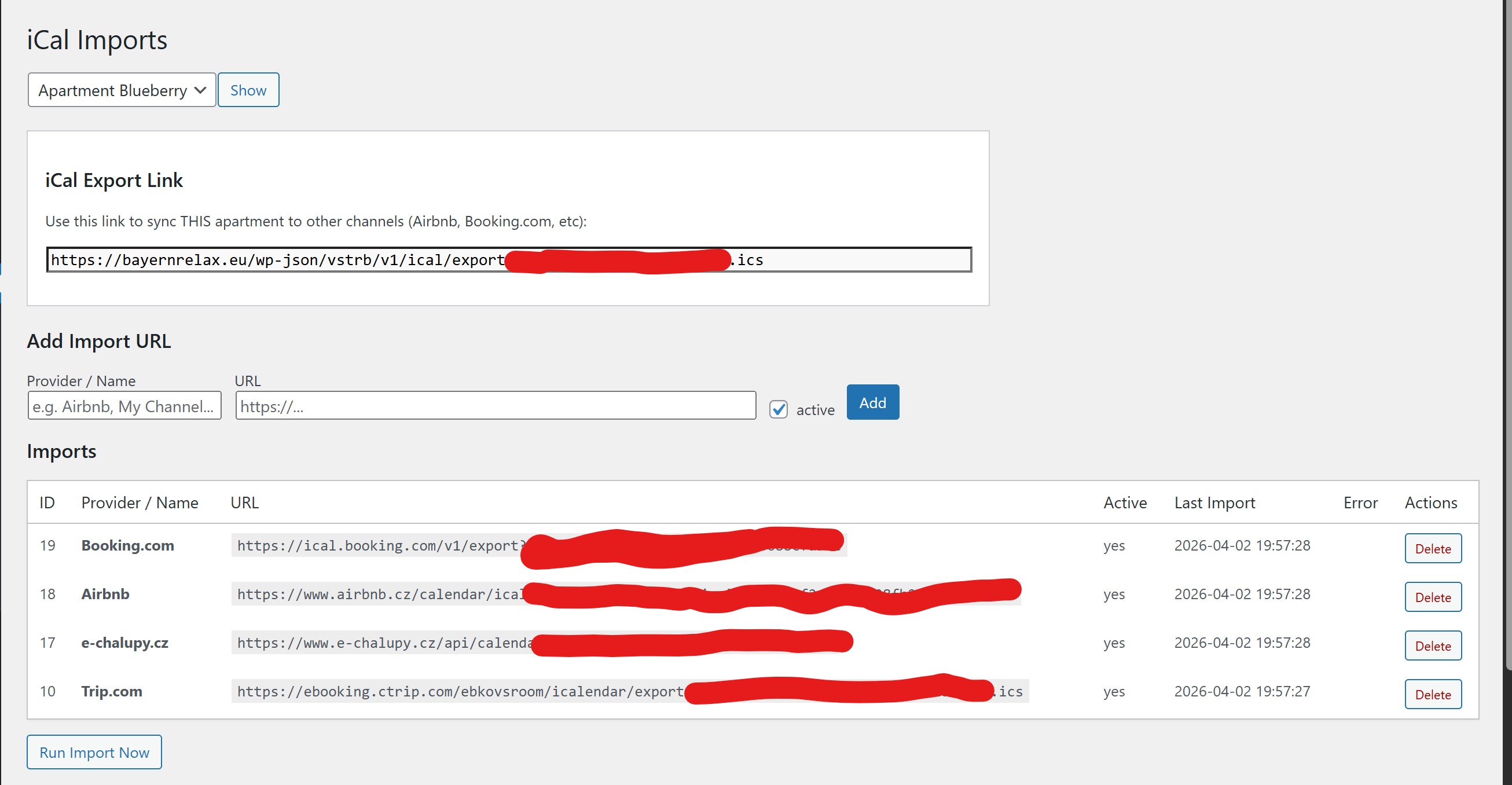Viewport: 1512px width, 785px height.
Task: Delete the Booking.com import
Action: point(1433,548)
